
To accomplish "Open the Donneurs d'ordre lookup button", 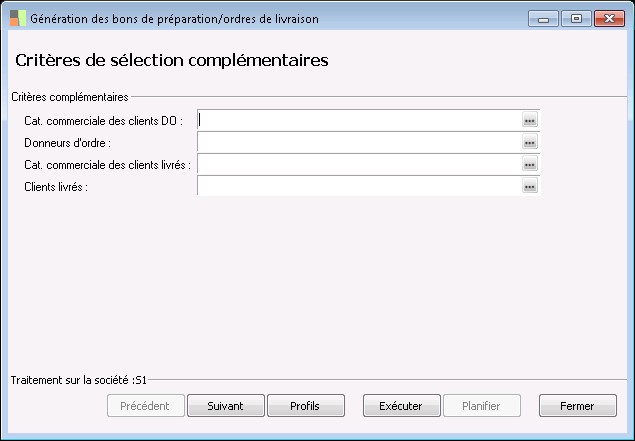I will pyautogui.click(x=530, y=142).
